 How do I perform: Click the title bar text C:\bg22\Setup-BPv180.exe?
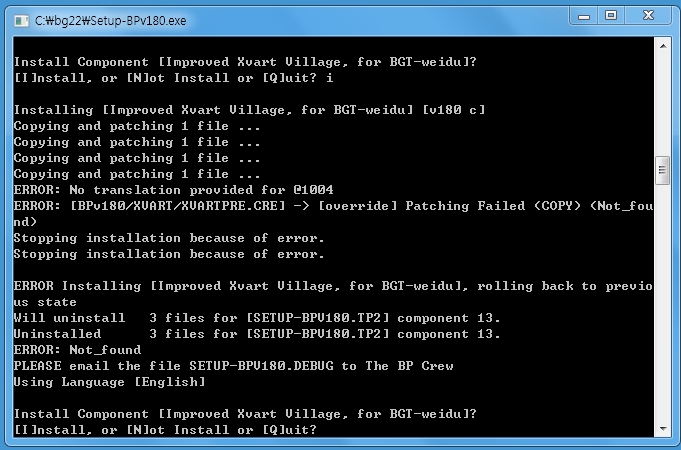tap(110, 21)
